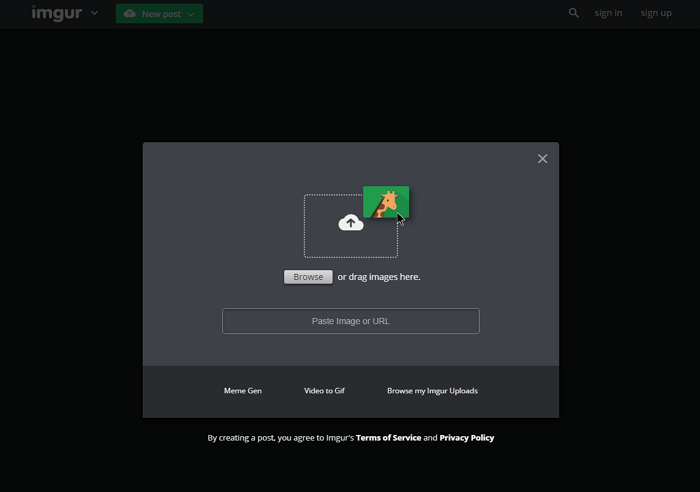Open the New post dropdown chevron
This screenshot has height=492, width=700.
click(191, 14)
